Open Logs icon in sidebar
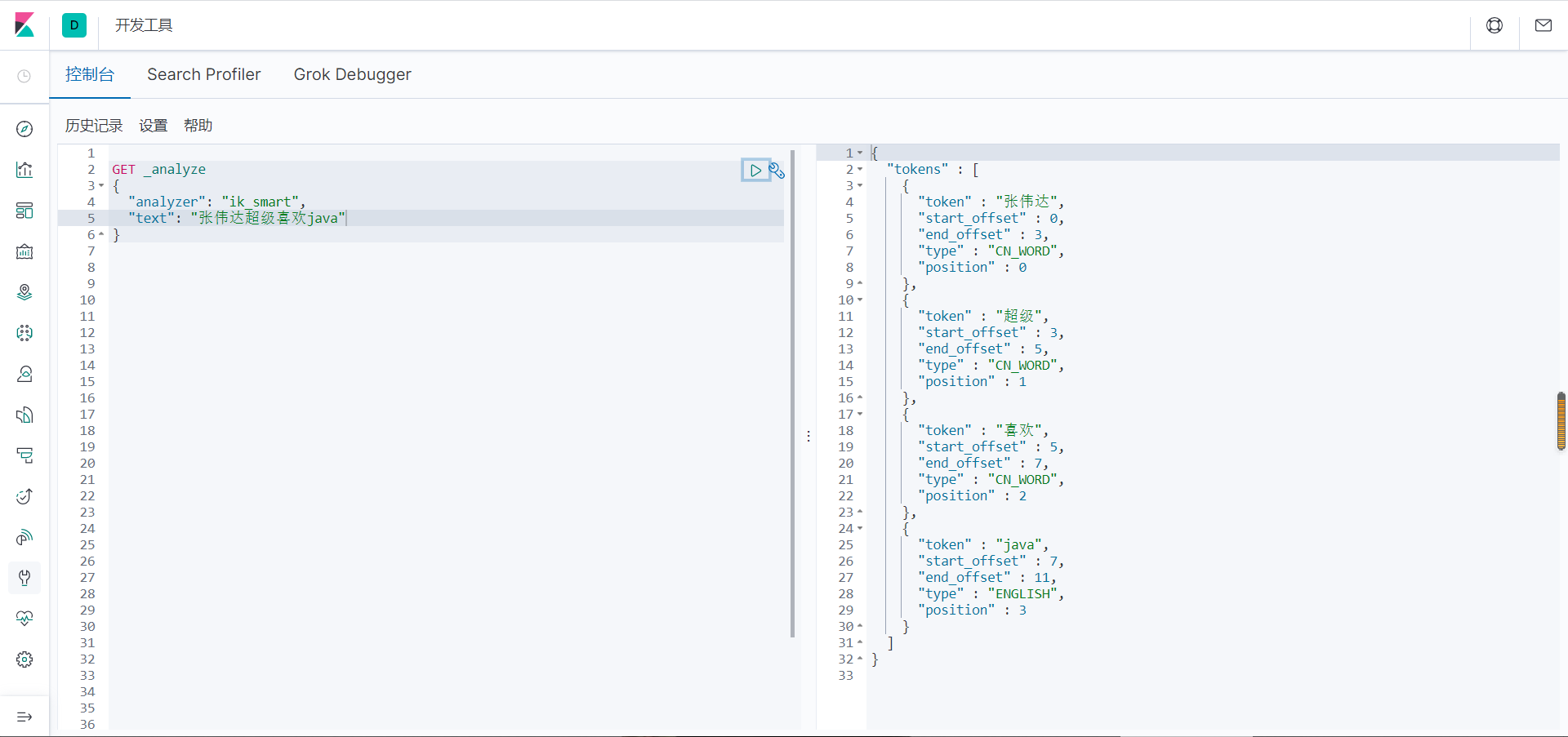The height and width of the screenshot is (737, 1568). point(24,415)
